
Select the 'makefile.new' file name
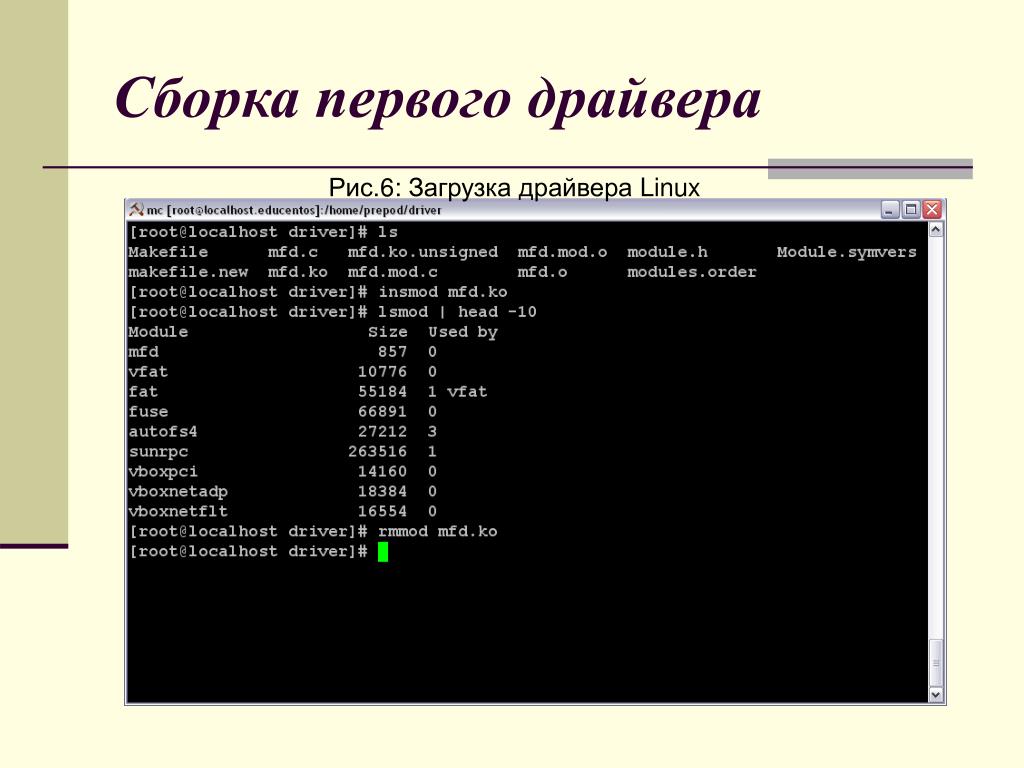click(188, 272)
